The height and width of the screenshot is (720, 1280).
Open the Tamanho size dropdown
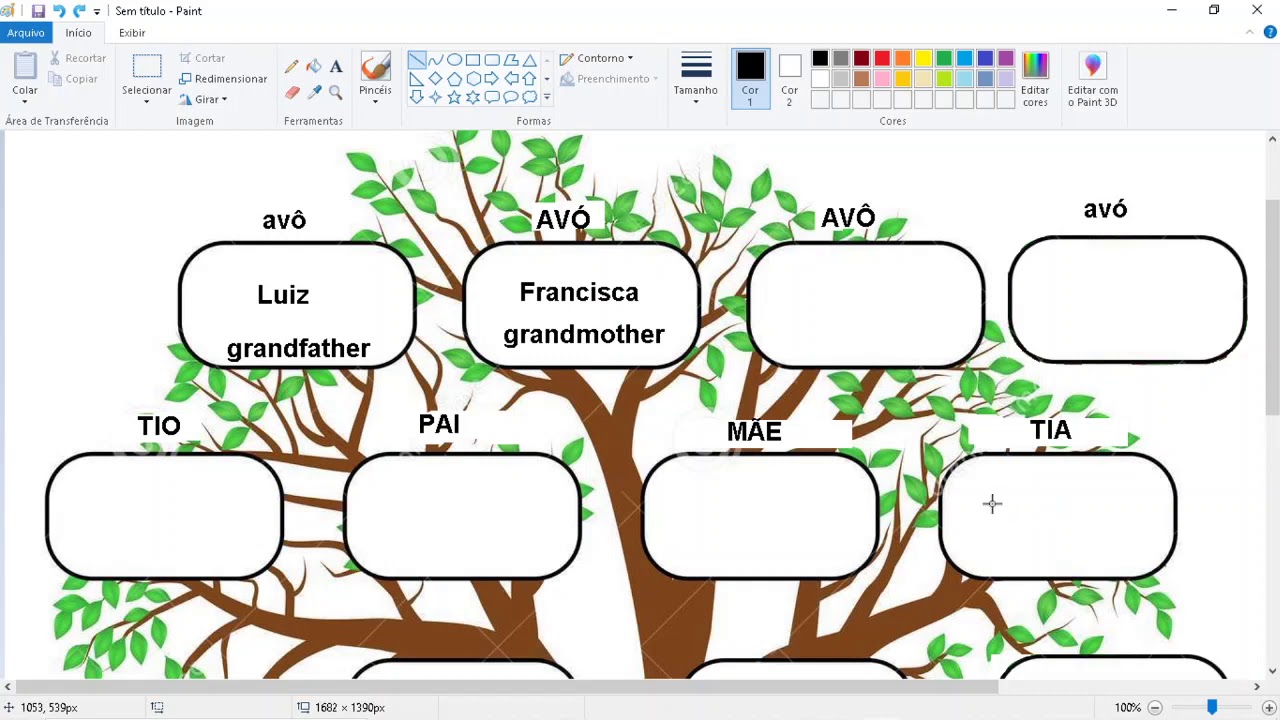tap(695, 79)
